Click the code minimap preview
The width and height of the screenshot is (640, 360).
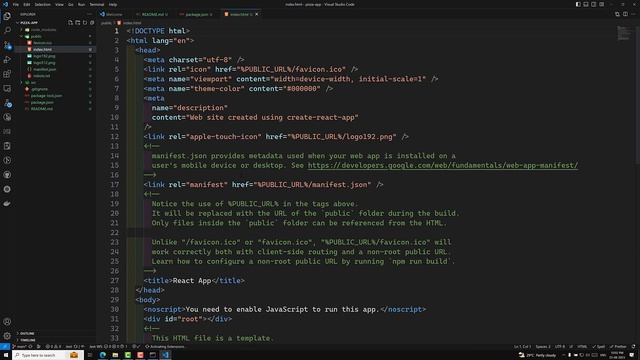pyautogui.click(x=624, y=33)
